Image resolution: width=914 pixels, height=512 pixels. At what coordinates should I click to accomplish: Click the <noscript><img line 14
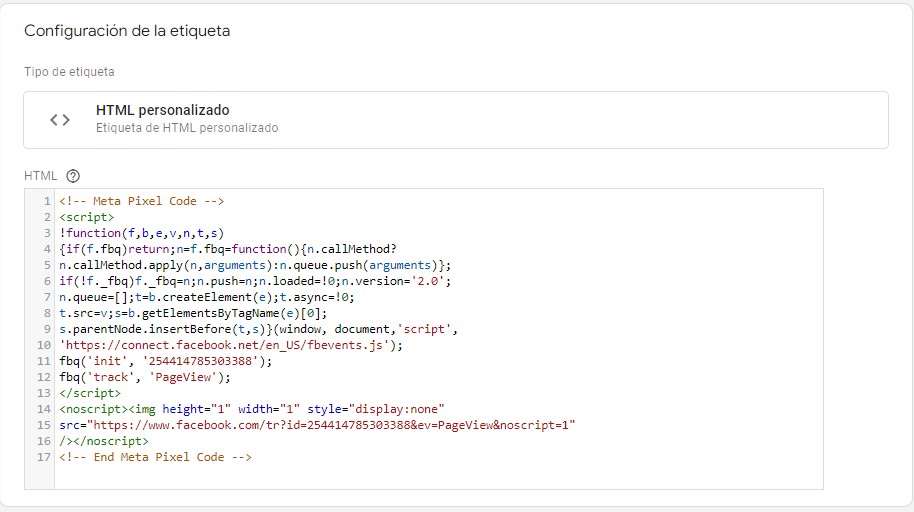(252, 409)
